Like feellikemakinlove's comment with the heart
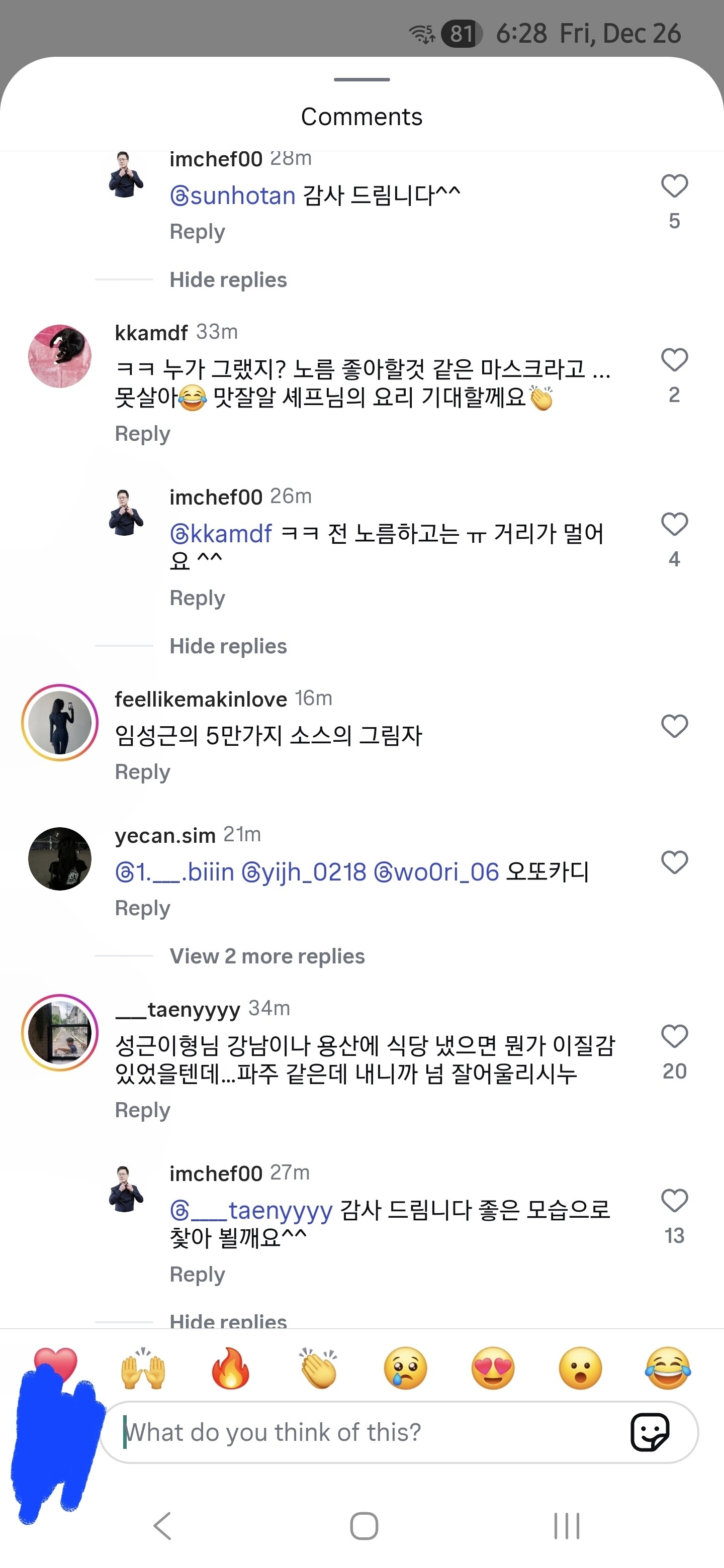The width and height of the screenshot is (724, 1568). [674, 726]
